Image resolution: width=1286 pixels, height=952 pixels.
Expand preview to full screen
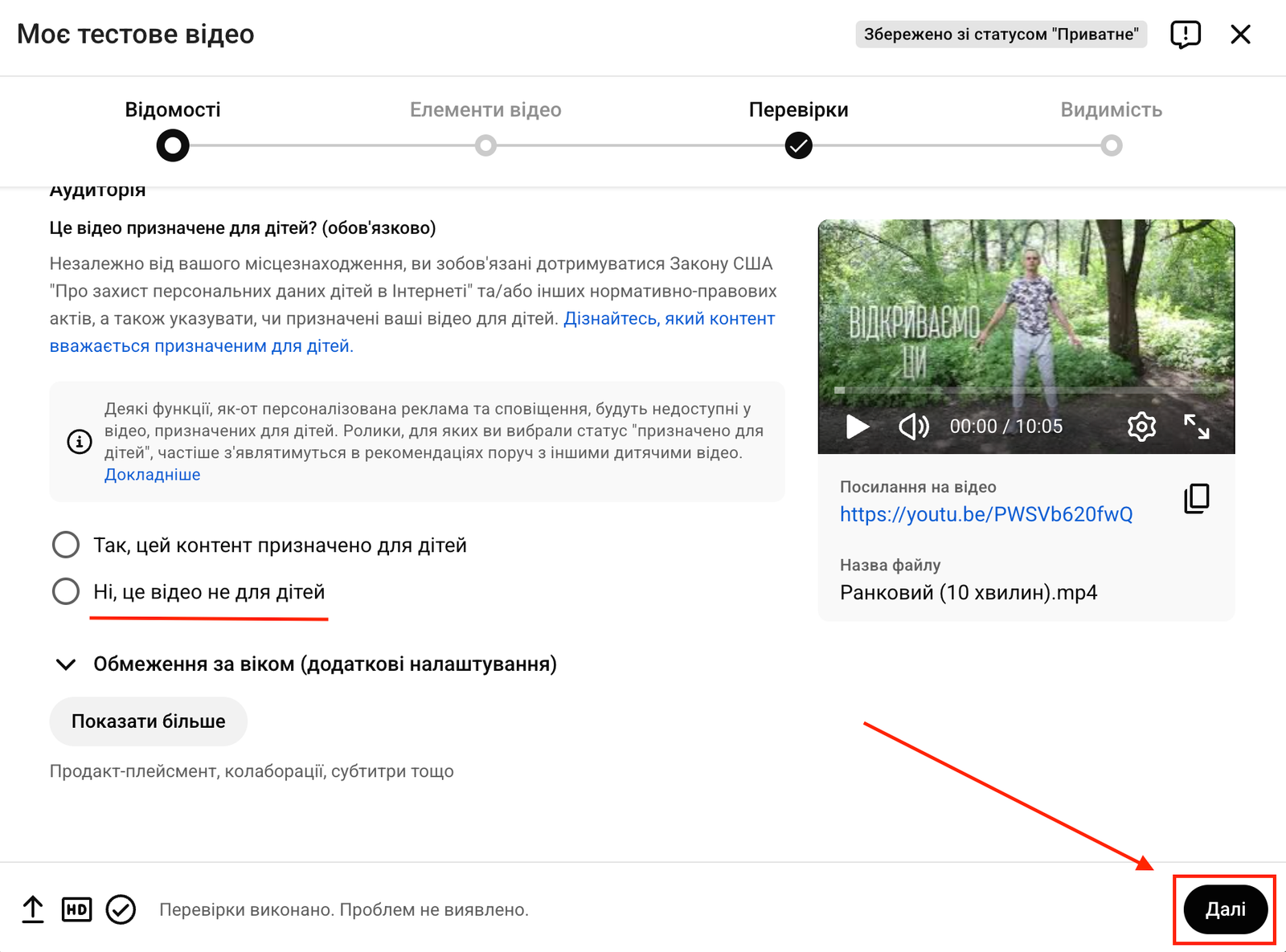point(1196,427)
